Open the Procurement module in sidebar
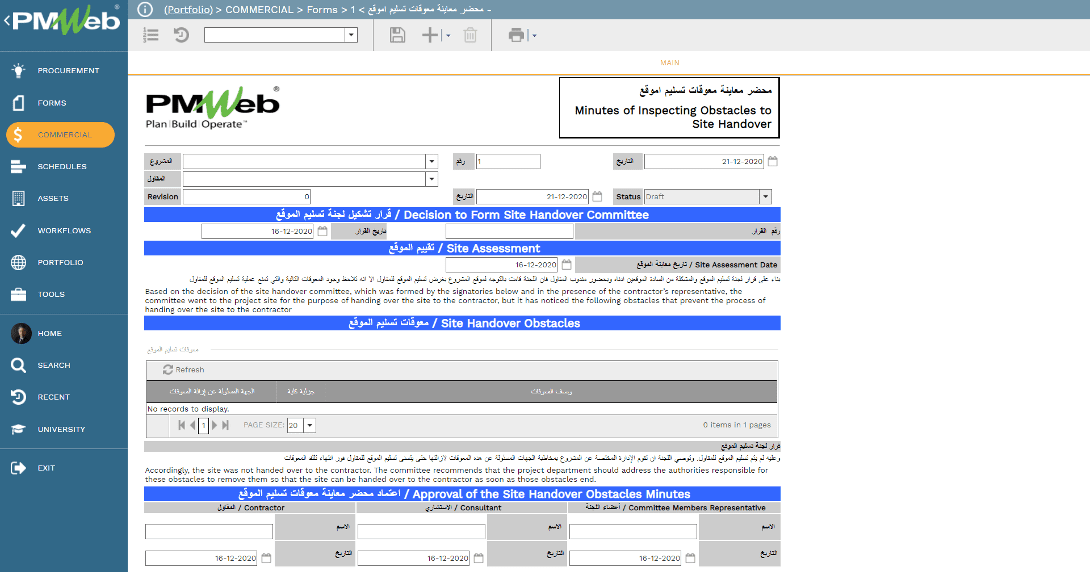 pyautogui.click(x=64, y=70)
